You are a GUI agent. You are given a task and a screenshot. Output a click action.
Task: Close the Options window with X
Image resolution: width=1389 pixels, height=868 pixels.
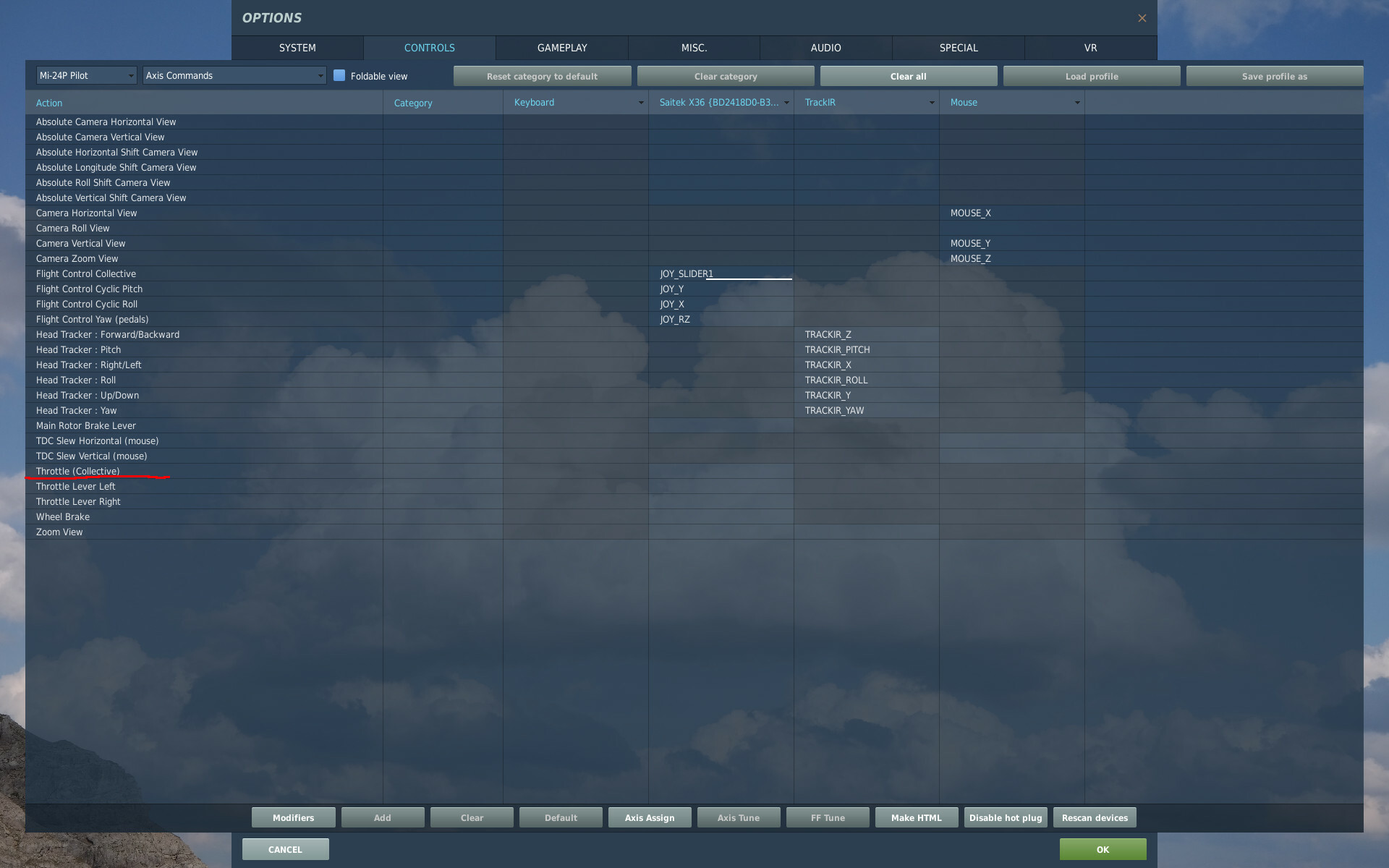click(1142, 18)
